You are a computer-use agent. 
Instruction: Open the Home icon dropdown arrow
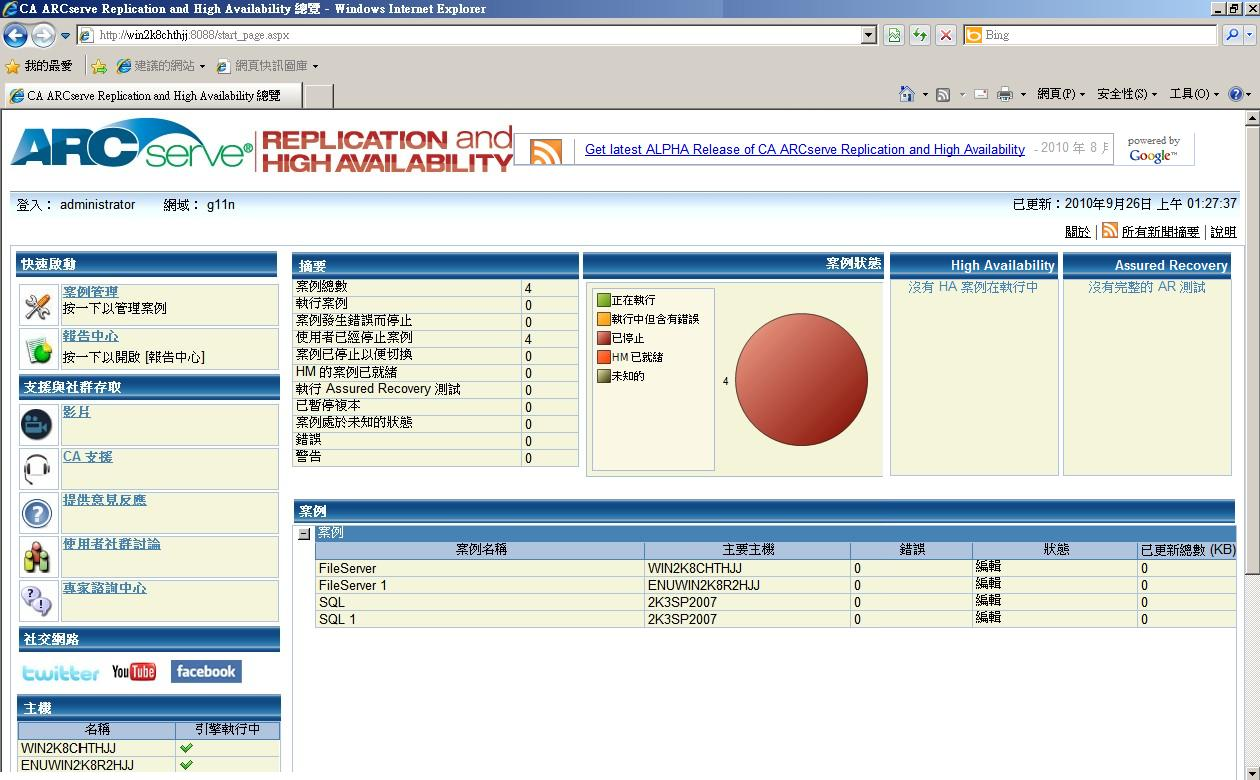point(925,95)
